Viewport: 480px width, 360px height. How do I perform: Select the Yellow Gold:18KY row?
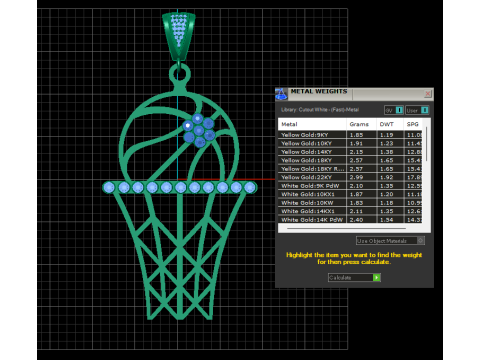point(350,160)
